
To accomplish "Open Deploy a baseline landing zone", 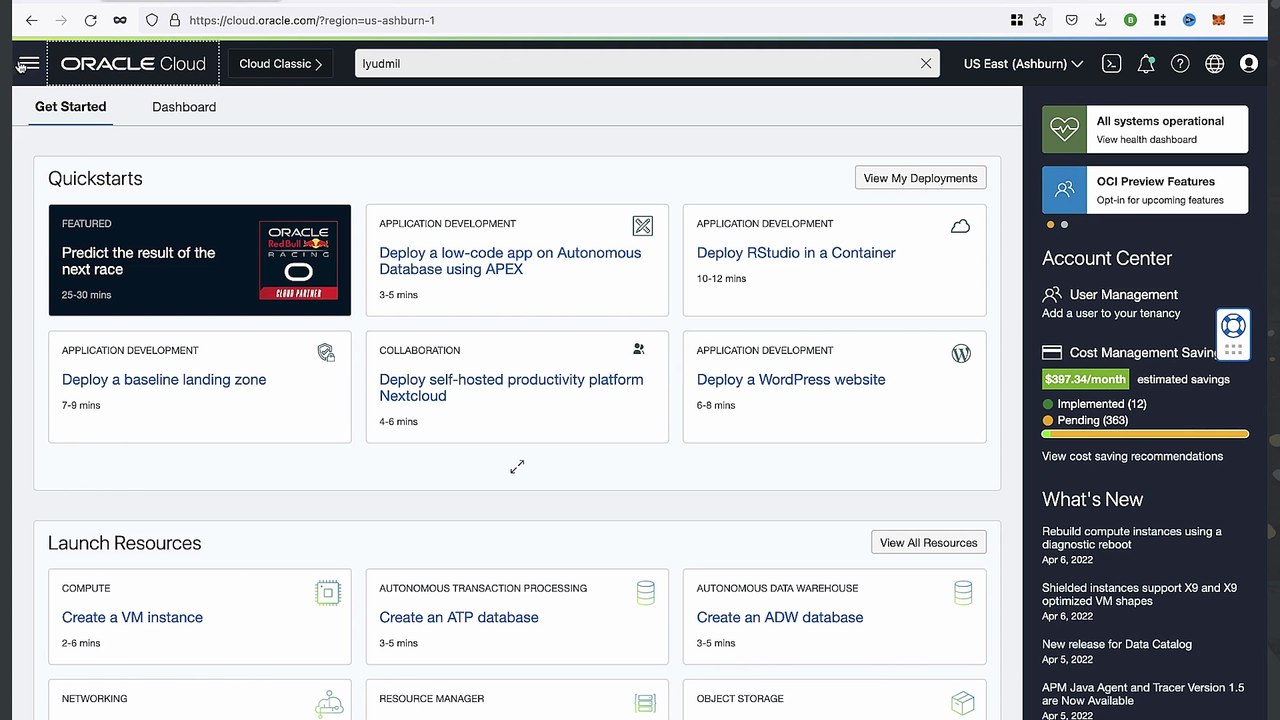I will coord(164,380).
